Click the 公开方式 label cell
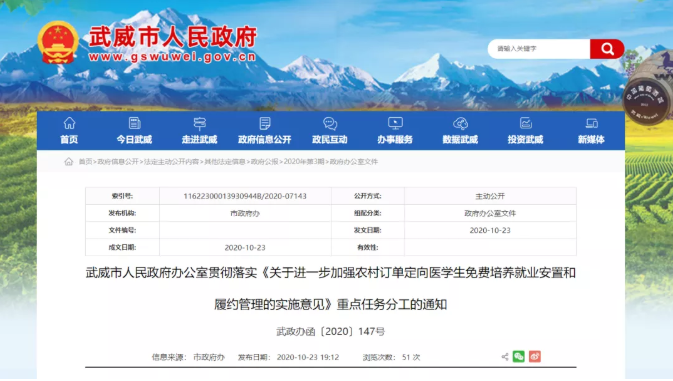 (x=368, y=196)
